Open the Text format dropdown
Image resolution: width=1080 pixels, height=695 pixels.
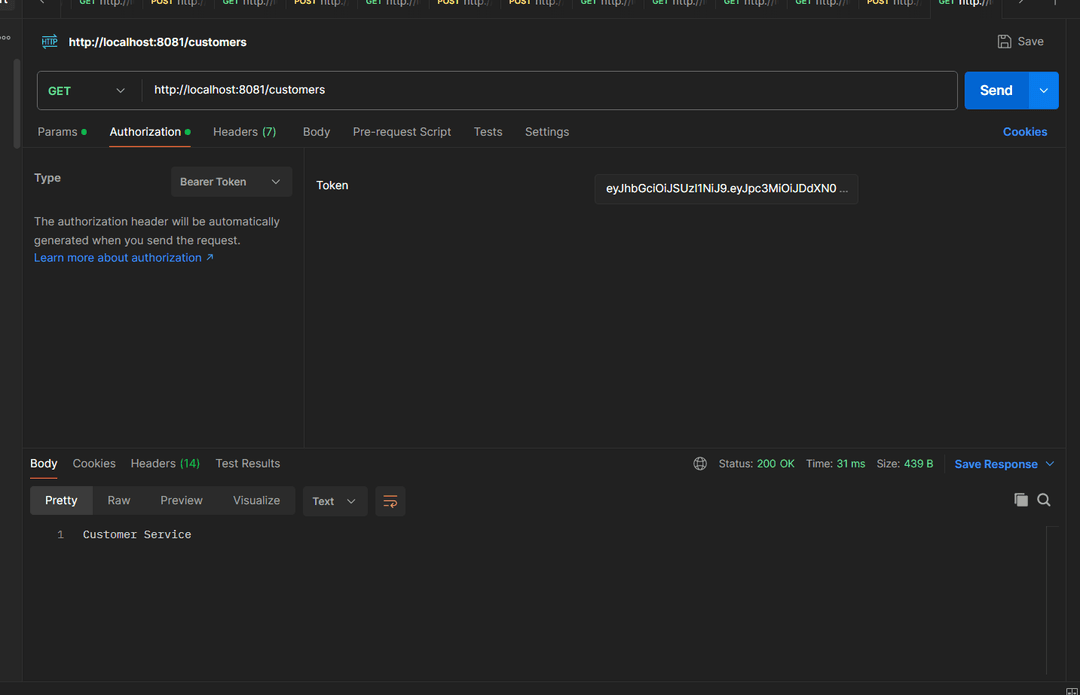pos(334,501)
